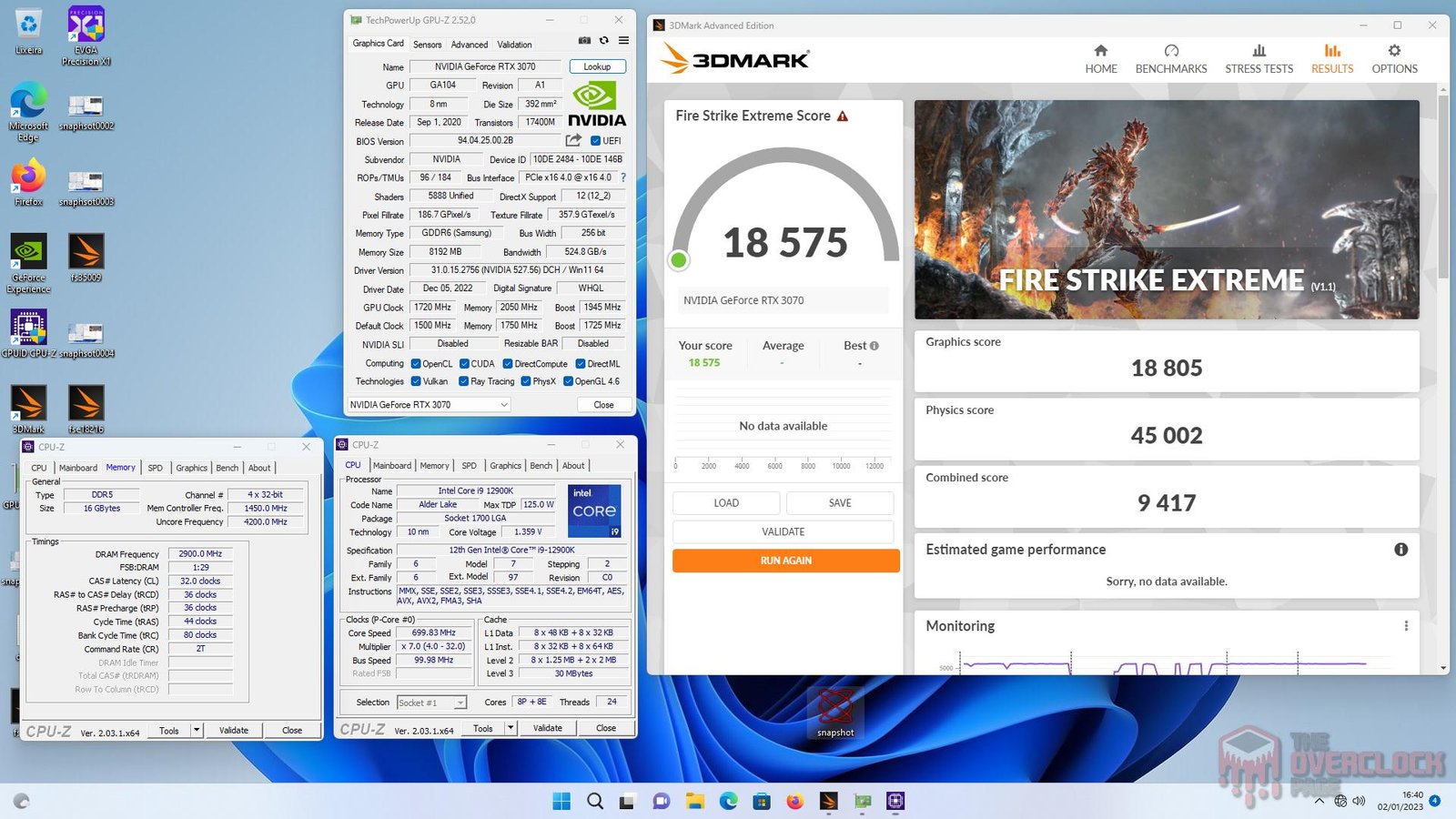The width and height of the screenshot is (1456, 819).
Task: Switch to the Sensors tab in GPU-Z
Action: [x=427, y=44]
